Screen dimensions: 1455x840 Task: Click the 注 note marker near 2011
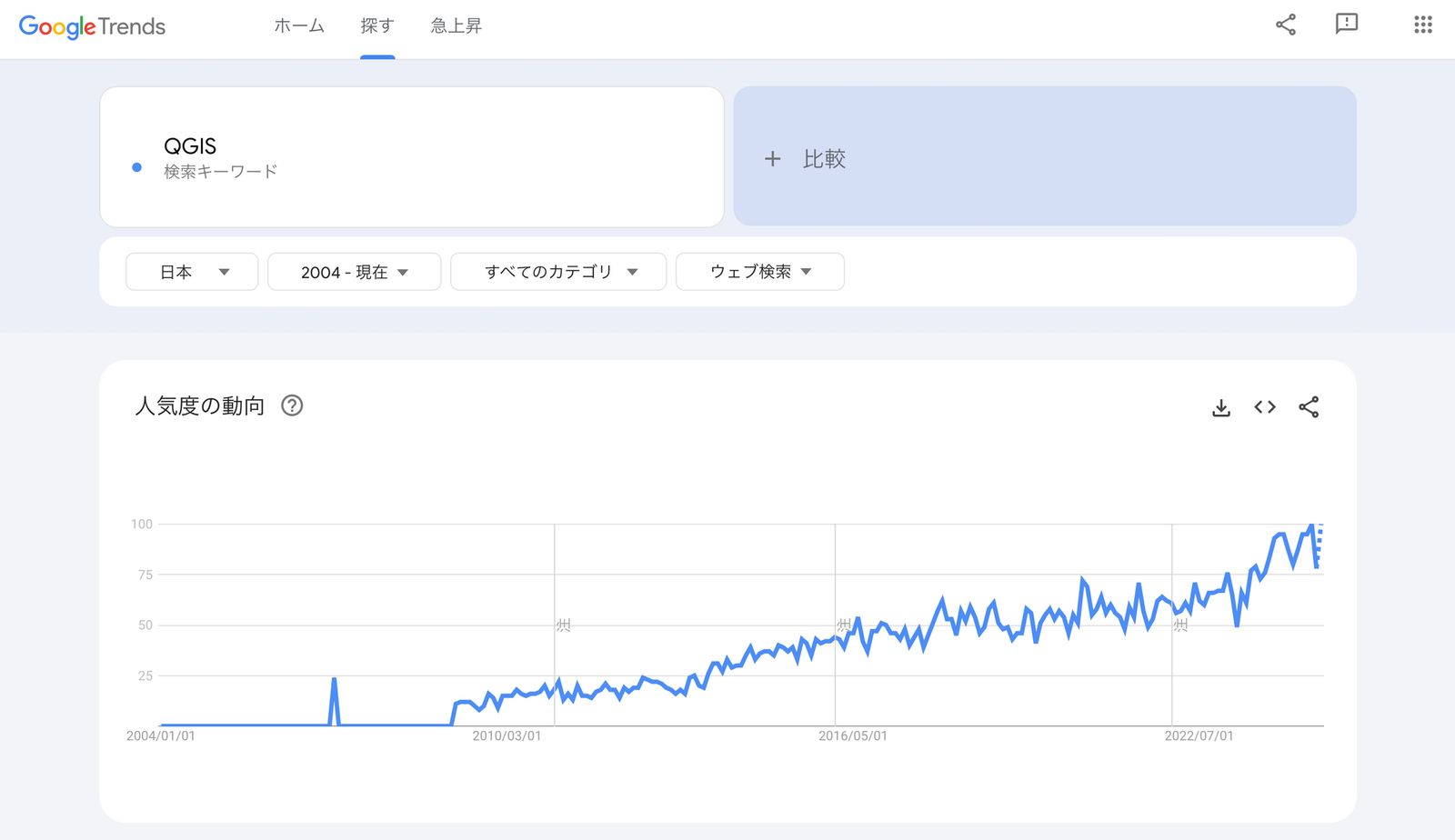pyautogui.click(x=564, y=625)
